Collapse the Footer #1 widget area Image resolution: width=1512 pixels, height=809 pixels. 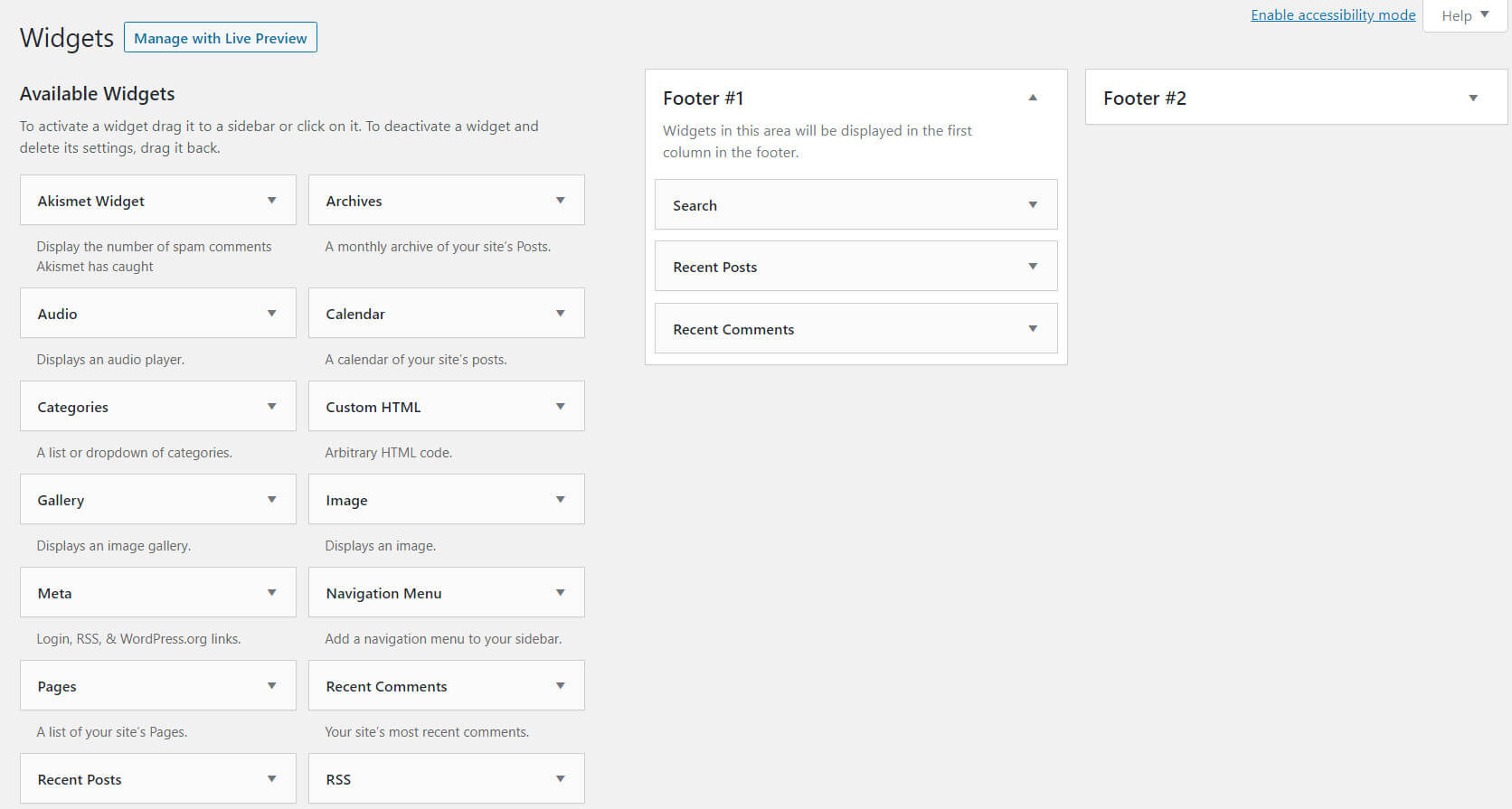(x=1033, y=98)
